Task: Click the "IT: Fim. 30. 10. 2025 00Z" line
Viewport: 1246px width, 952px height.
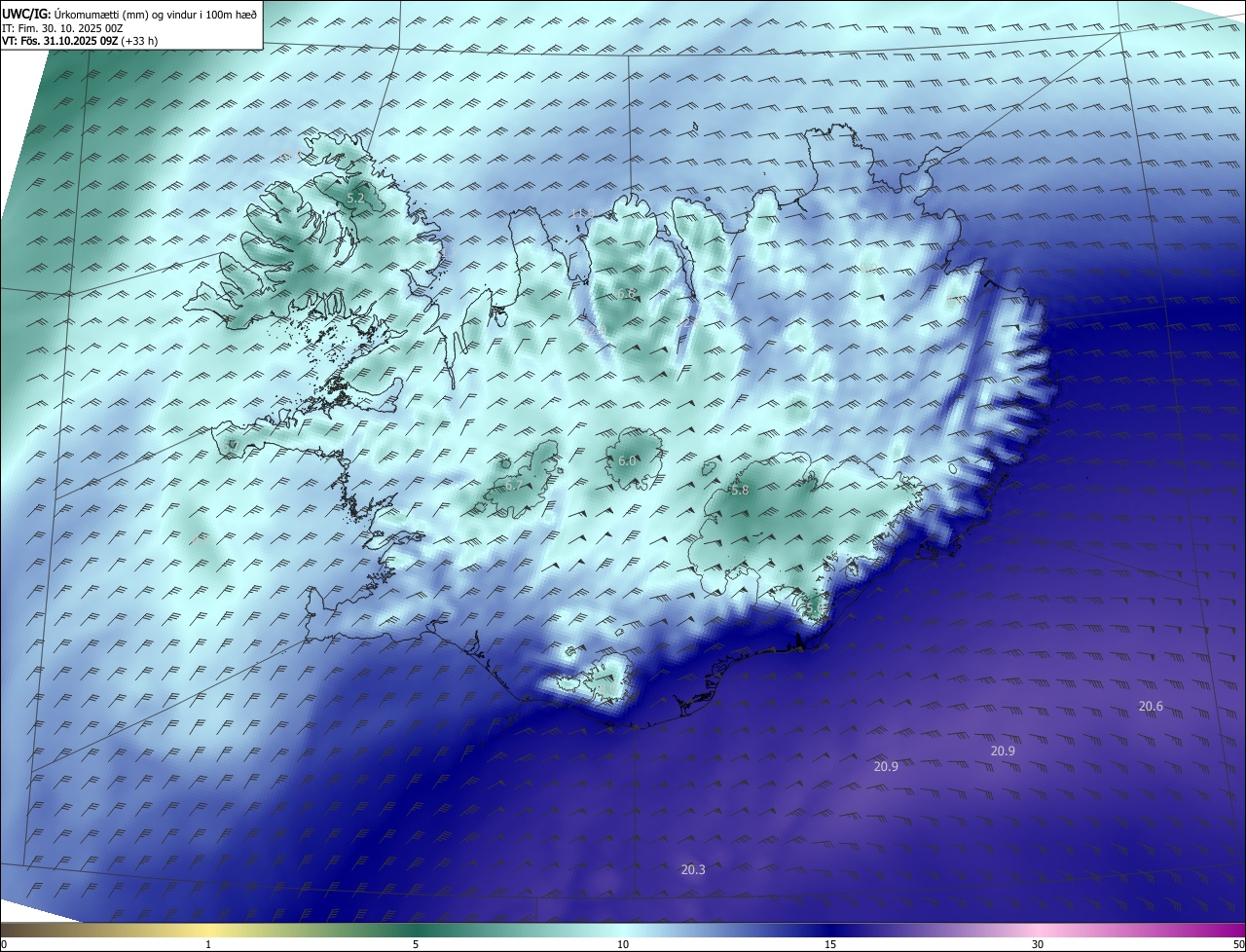Action: point(62,28)
